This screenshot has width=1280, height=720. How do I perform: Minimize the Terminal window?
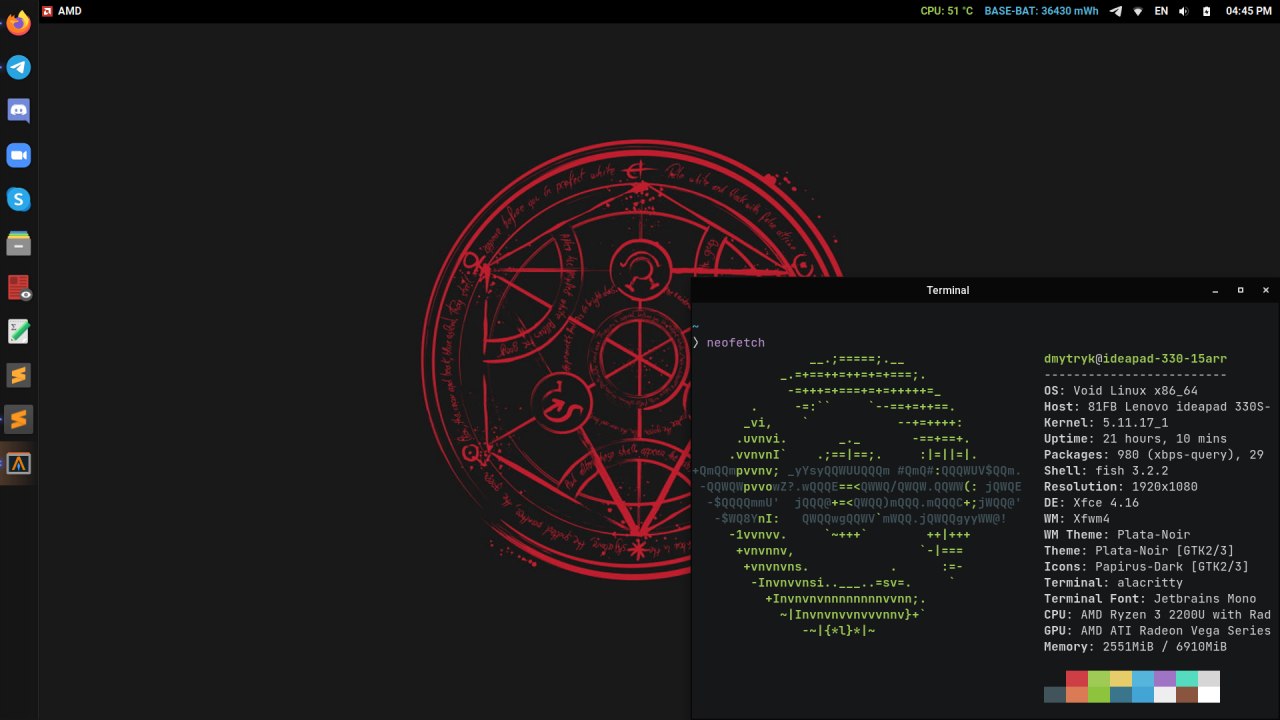coord(1215,290)
